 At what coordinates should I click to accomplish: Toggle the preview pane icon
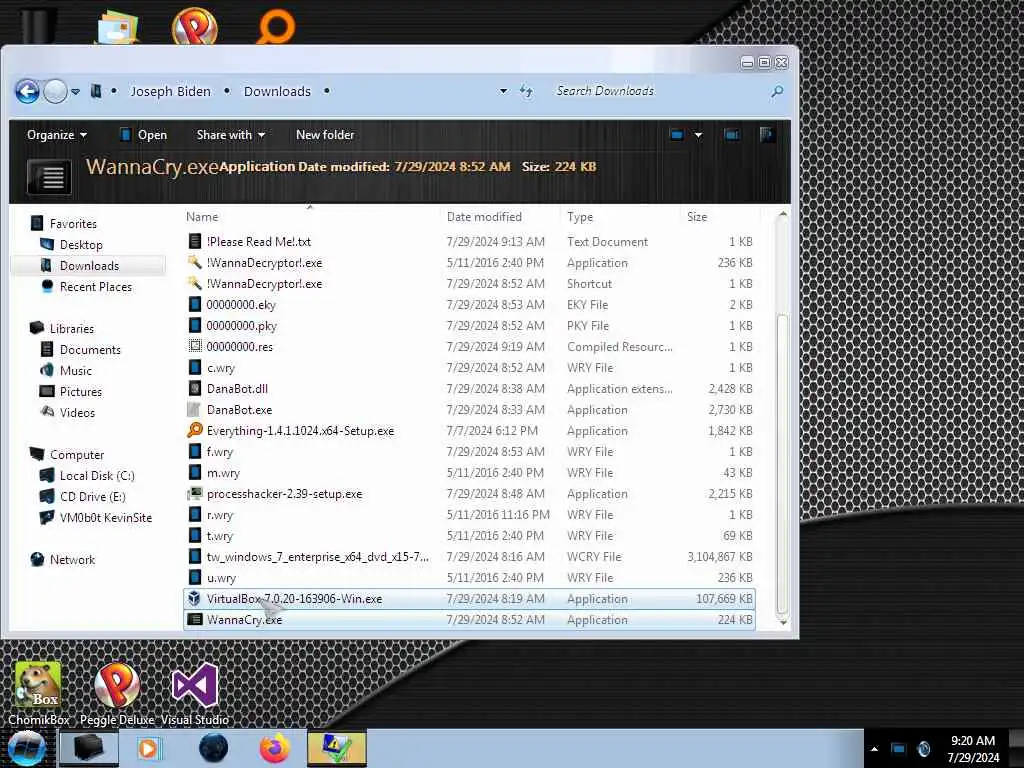[x=731, y=135]
